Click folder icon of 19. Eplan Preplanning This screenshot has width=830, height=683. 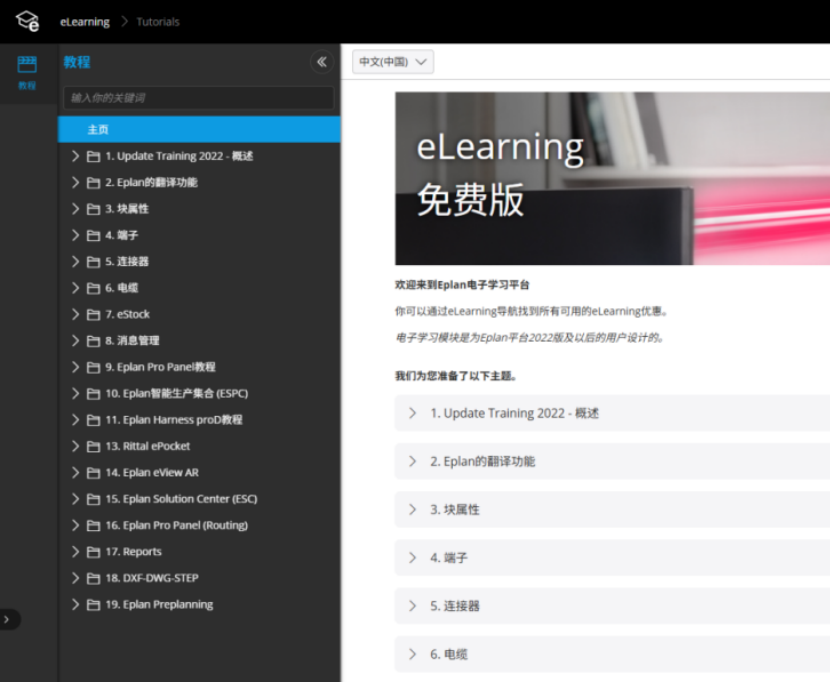[x=93, y=605]
